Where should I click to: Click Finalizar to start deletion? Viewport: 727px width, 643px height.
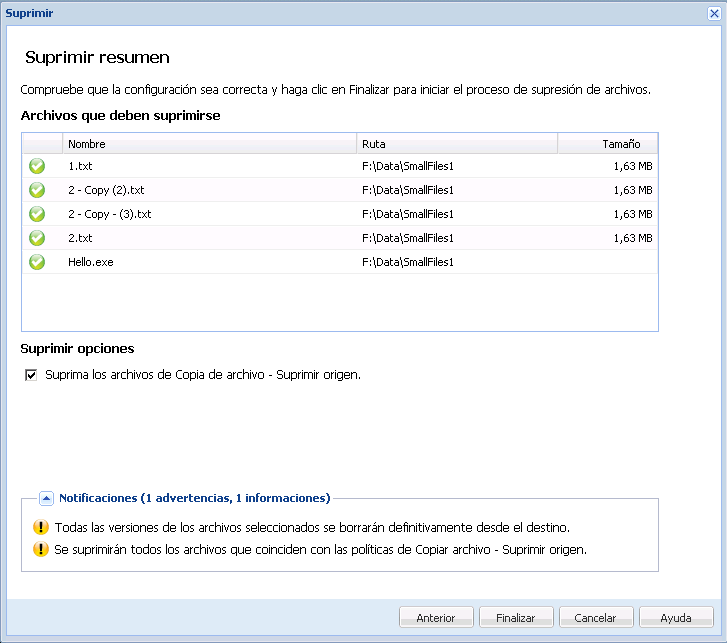click(x=516, y=618)
